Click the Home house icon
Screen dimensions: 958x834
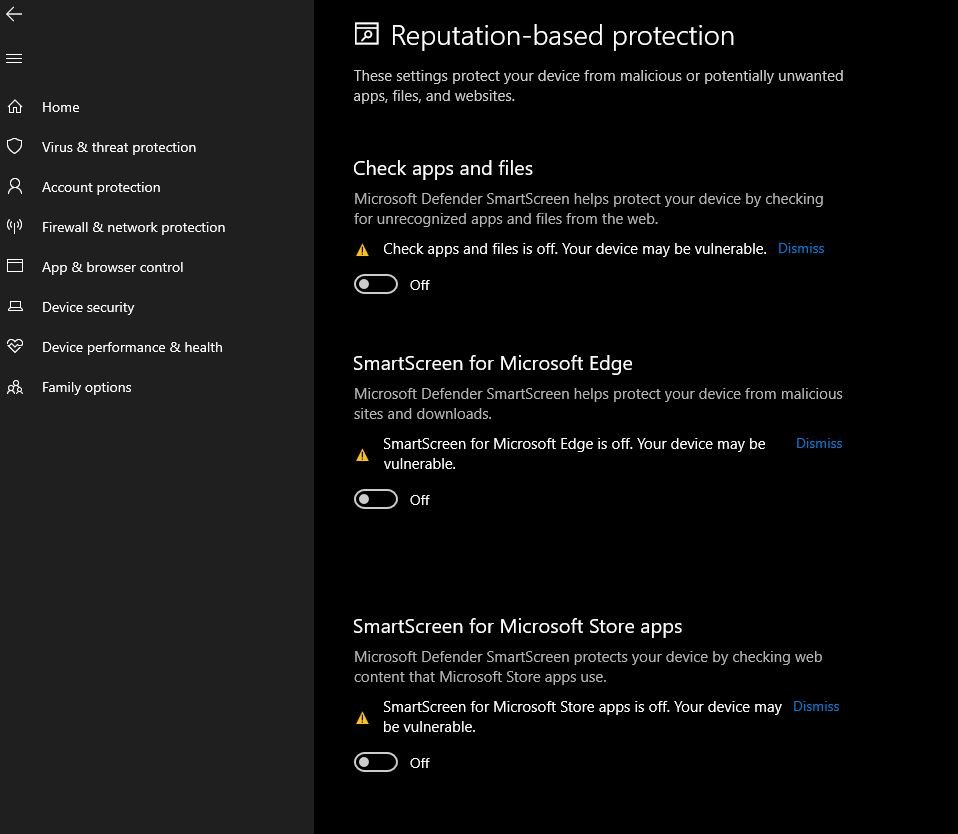click(15, 107)
